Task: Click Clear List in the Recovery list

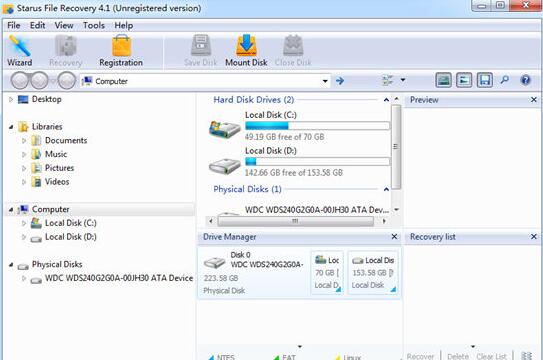Action: 491,356
